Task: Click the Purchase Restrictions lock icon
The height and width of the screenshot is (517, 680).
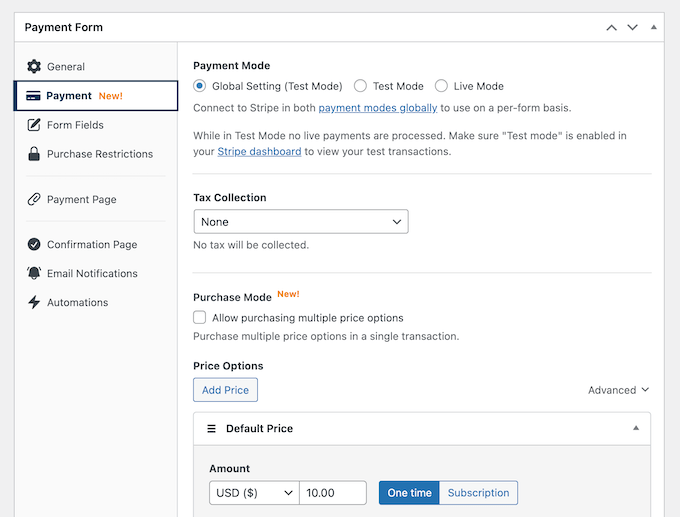Action: tap(34, 154)
